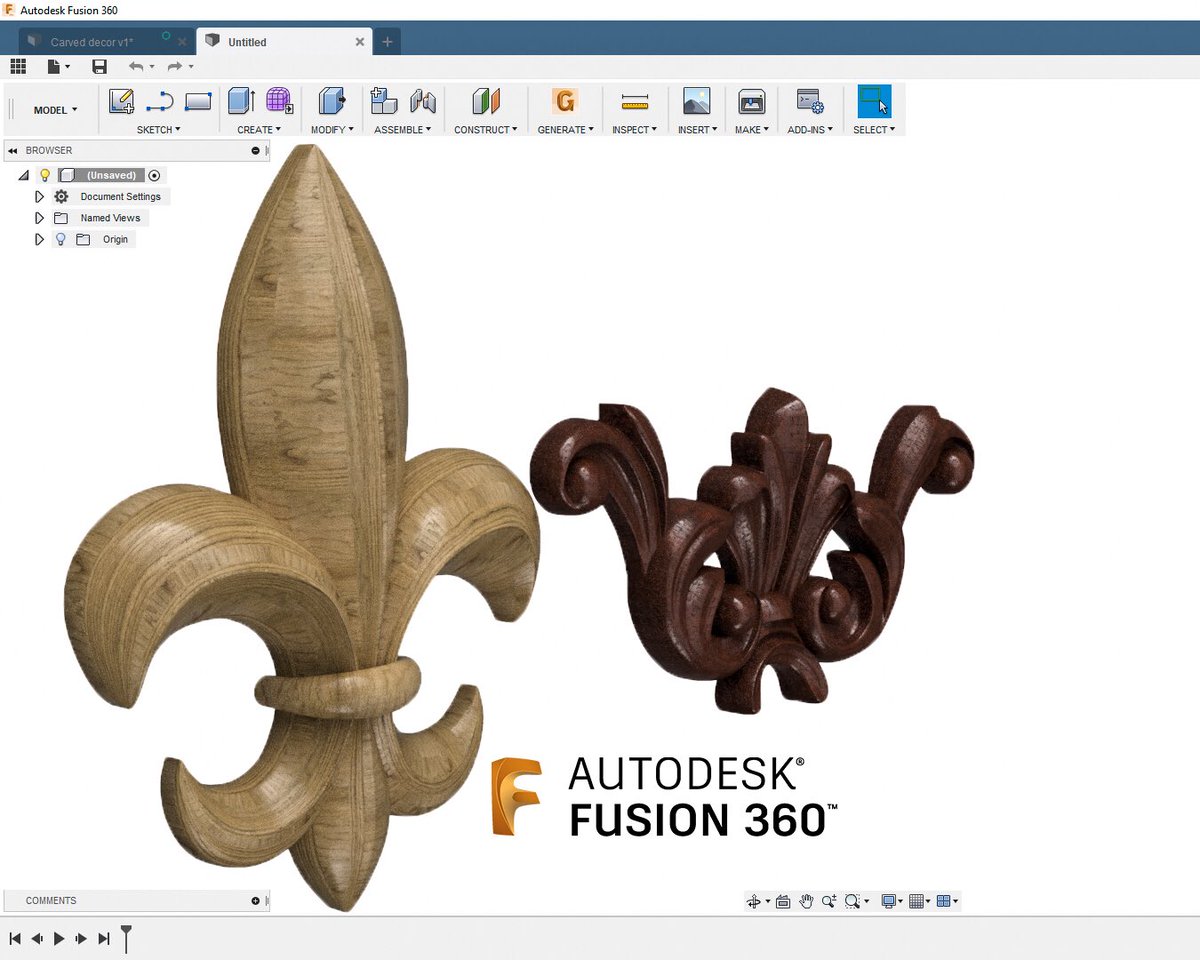Screen dimensions: 1200x960
Task: Collapse the Unsaved root component node
Action: click(24, 175)
